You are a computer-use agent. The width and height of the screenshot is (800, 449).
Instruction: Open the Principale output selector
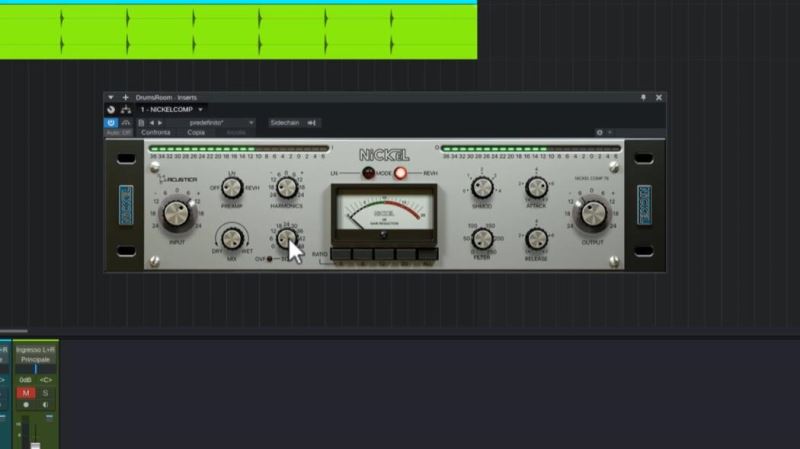pyautogui.click(x=35, y=360)
